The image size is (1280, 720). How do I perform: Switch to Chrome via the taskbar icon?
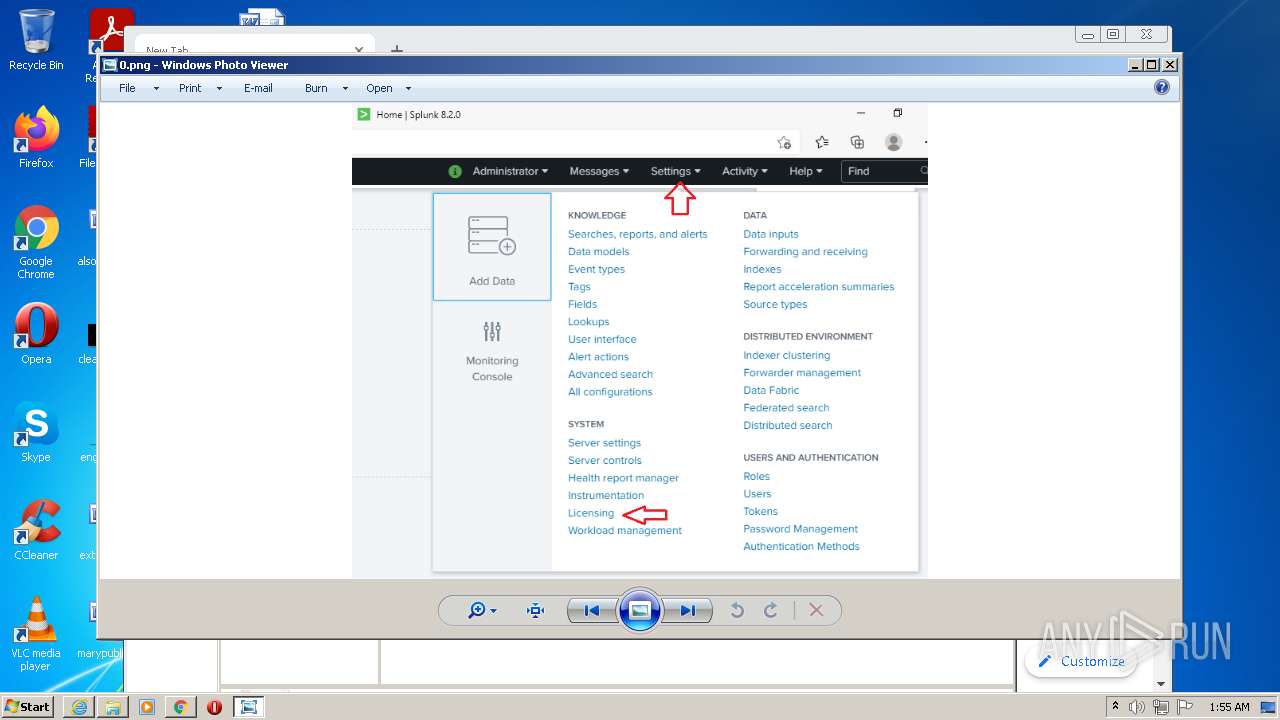click(x=181, y=707)
